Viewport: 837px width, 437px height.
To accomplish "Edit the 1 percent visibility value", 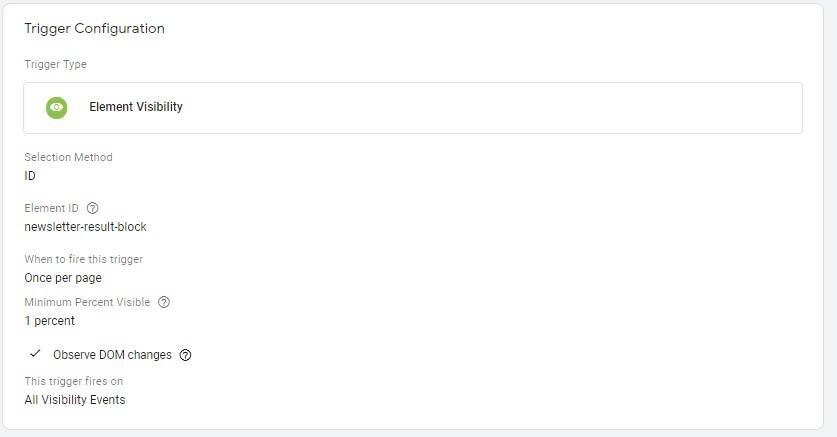I will click(x=49, y=321).
